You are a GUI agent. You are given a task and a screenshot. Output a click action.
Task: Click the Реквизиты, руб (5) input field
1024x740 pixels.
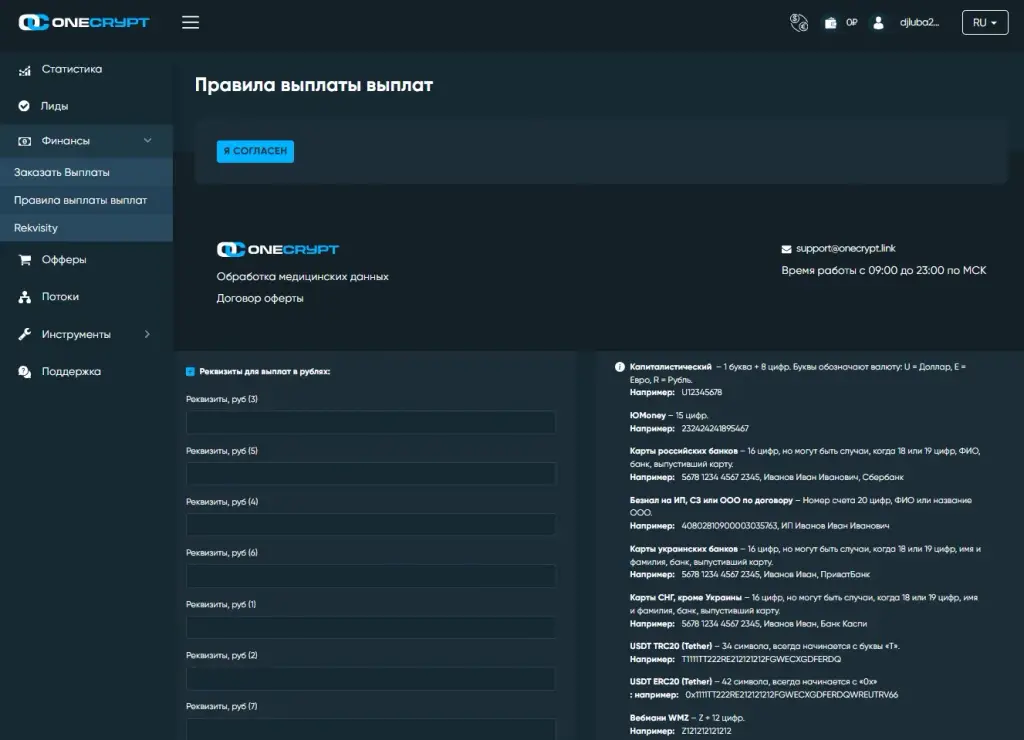click(371, 473)
